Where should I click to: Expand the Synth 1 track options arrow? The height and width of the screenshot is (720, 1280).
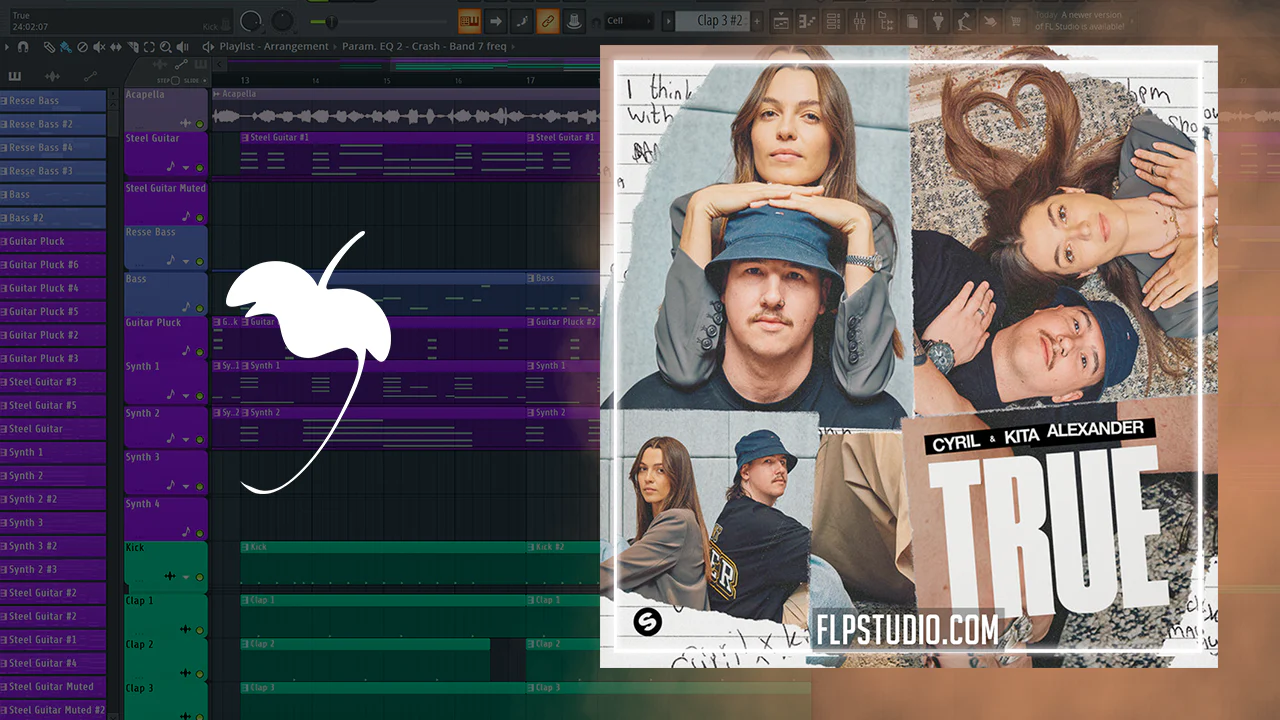(186, 396)
